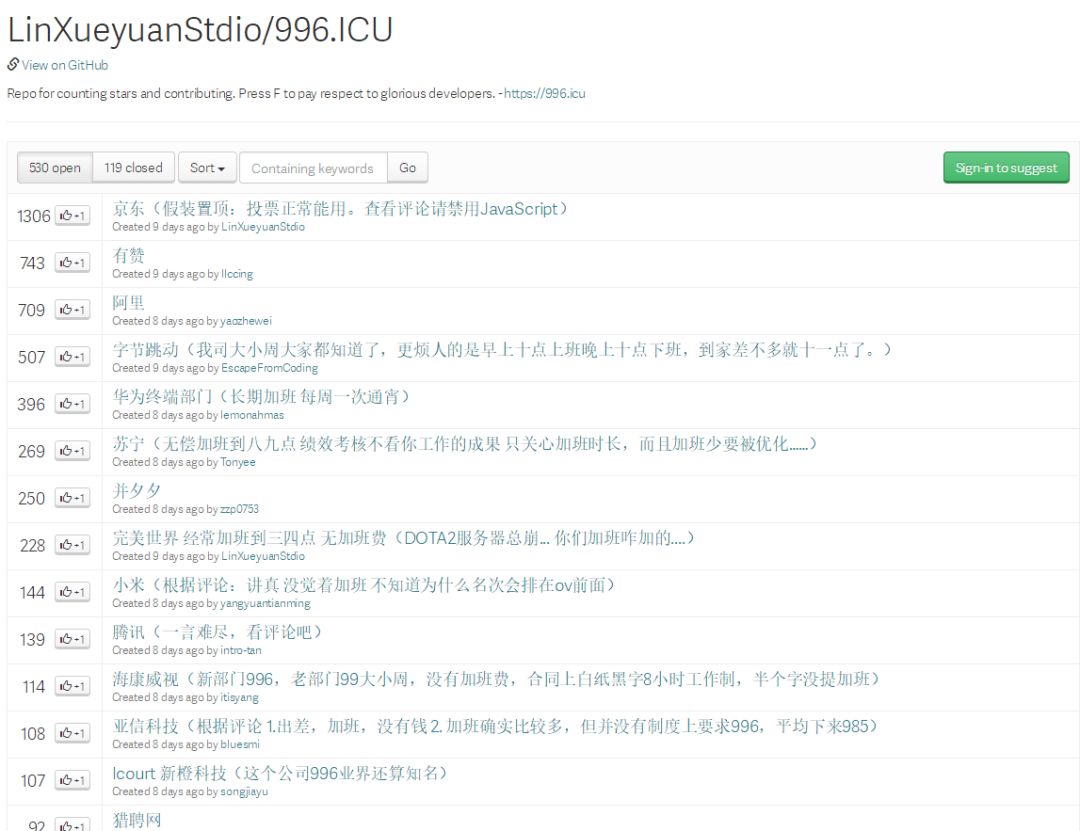The width and height of the screenshot is (1080, 831).
Task: Click the vote count 709
Action: click(32, 310)
